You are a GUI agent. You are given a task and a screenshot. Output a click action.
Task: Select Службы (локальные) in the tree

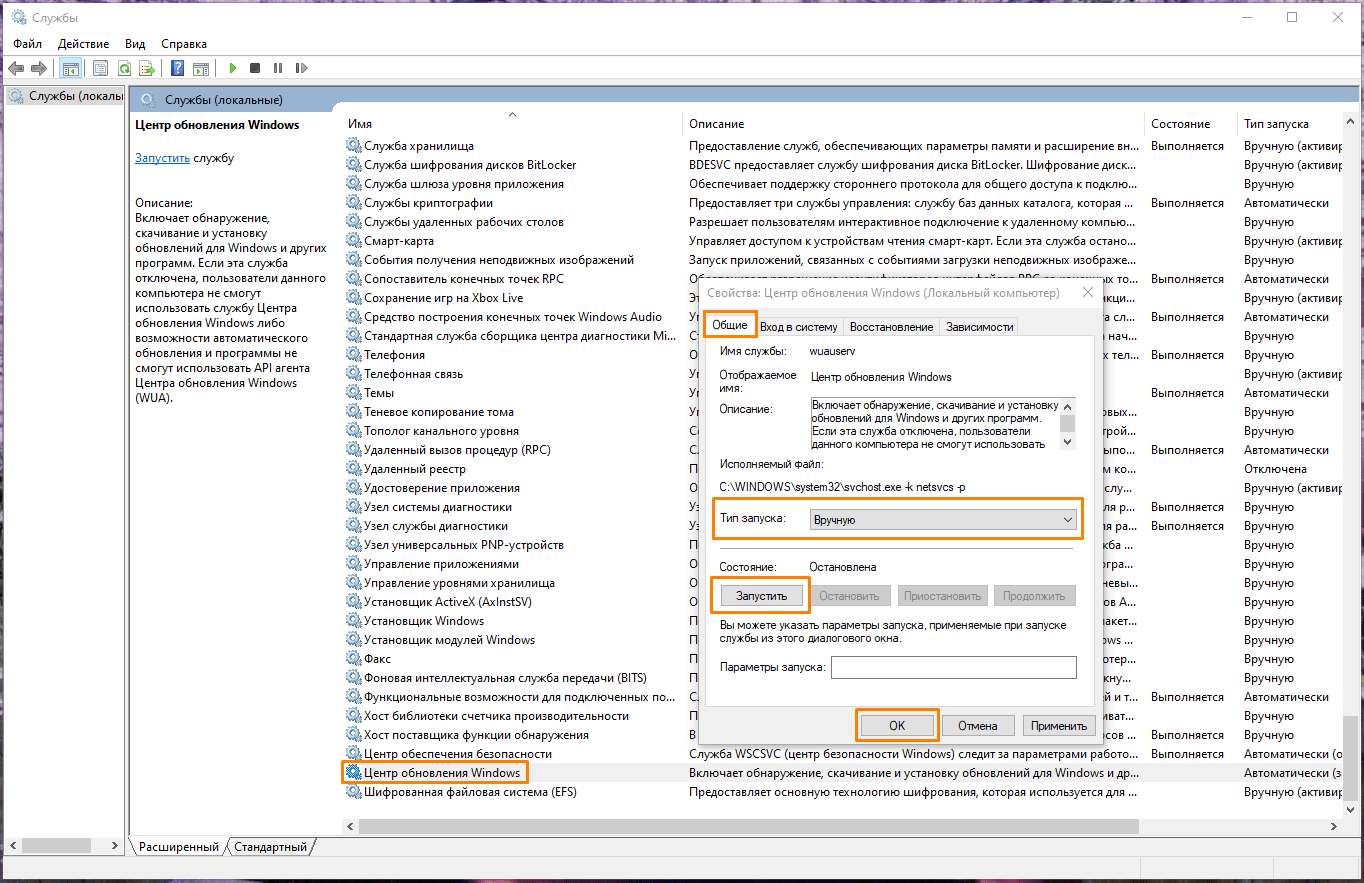tap(66, 96)
